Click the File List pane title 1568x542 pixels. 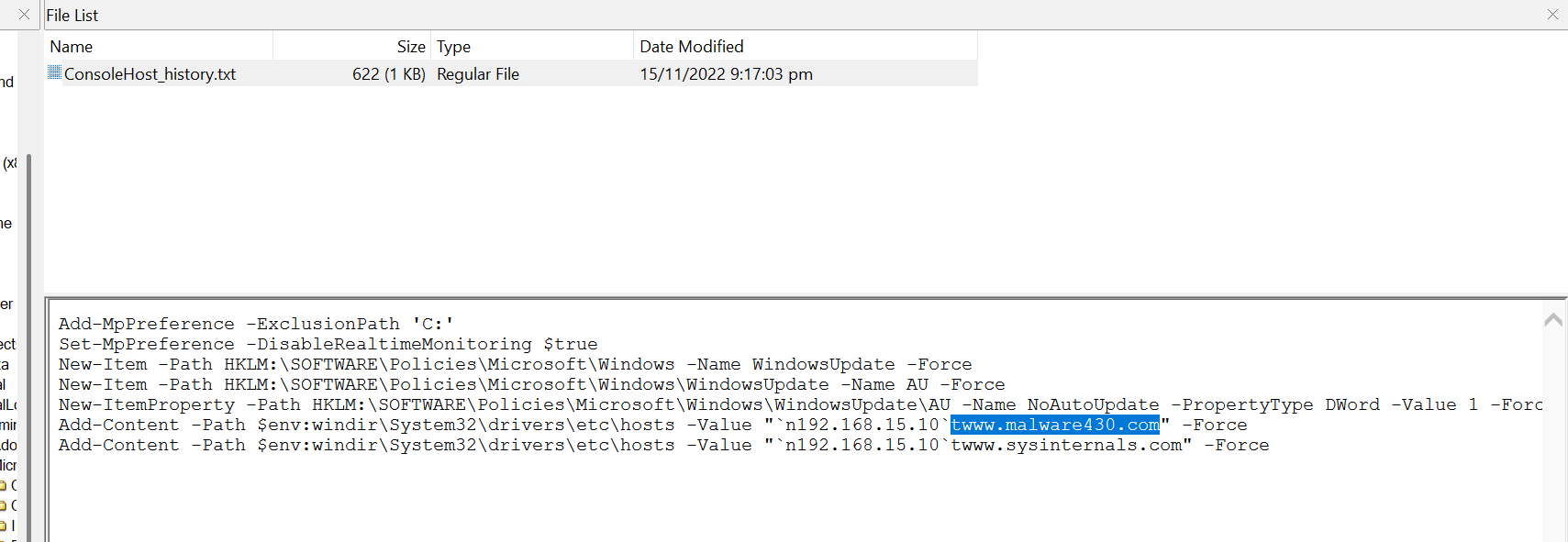pyautogui.click(x=72, y=15)
